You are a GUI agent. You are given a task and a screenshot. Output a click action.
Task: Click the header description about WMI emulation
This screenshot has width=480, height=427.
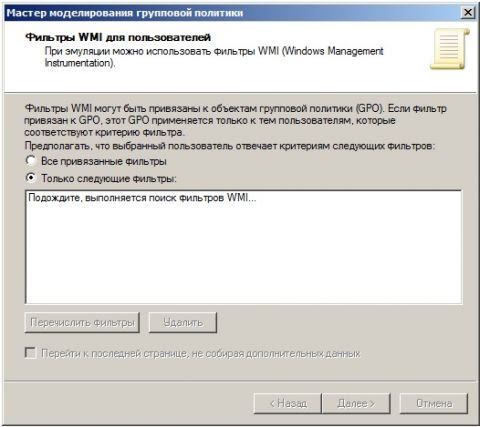pyautogui.click(x=214, y=57)
